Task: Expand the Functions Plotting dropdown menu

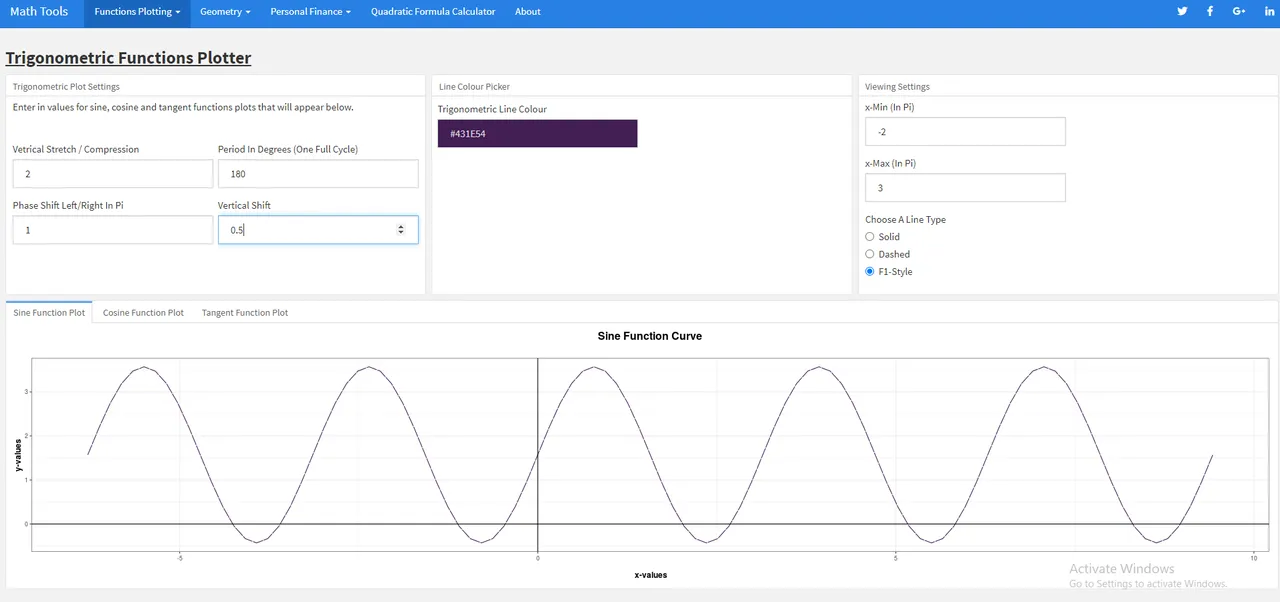Action: (x=138, y=12)
